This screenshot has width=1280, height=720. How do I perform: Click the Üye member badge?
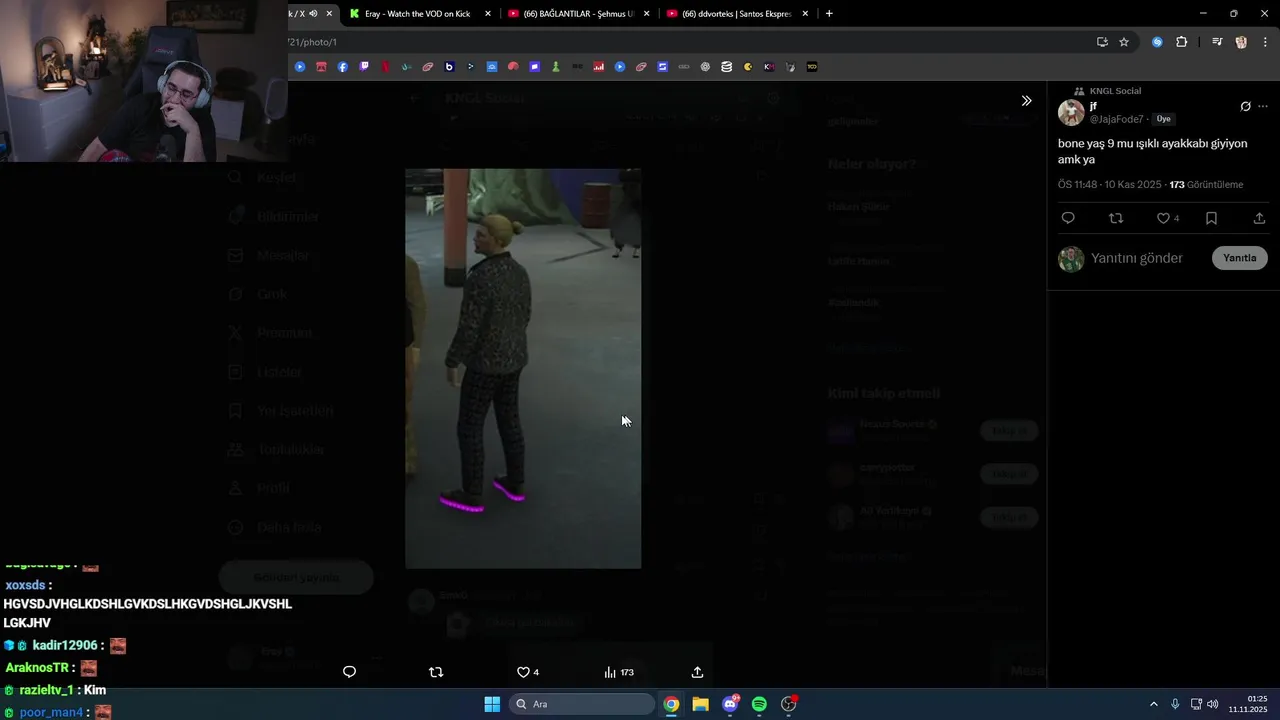(x=1164, y=119)
